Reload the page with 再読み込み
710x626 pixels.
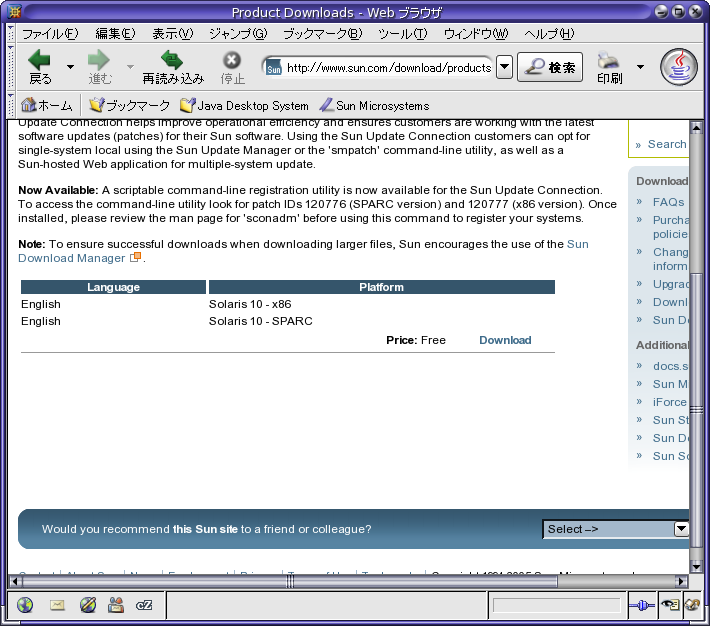click(173, 67)
